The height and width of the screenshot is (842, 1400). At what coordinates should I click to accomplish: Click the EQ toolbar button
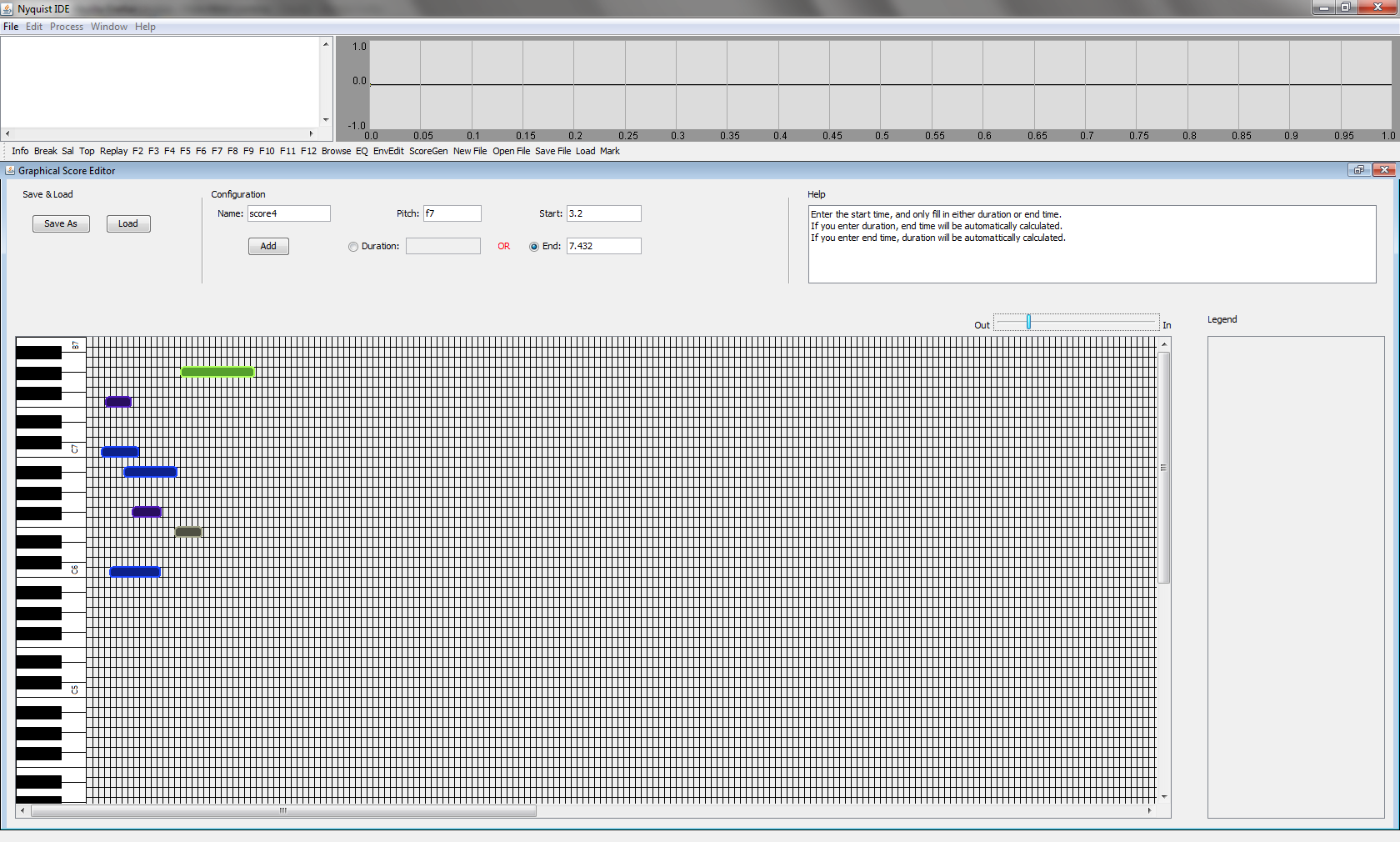362,151
